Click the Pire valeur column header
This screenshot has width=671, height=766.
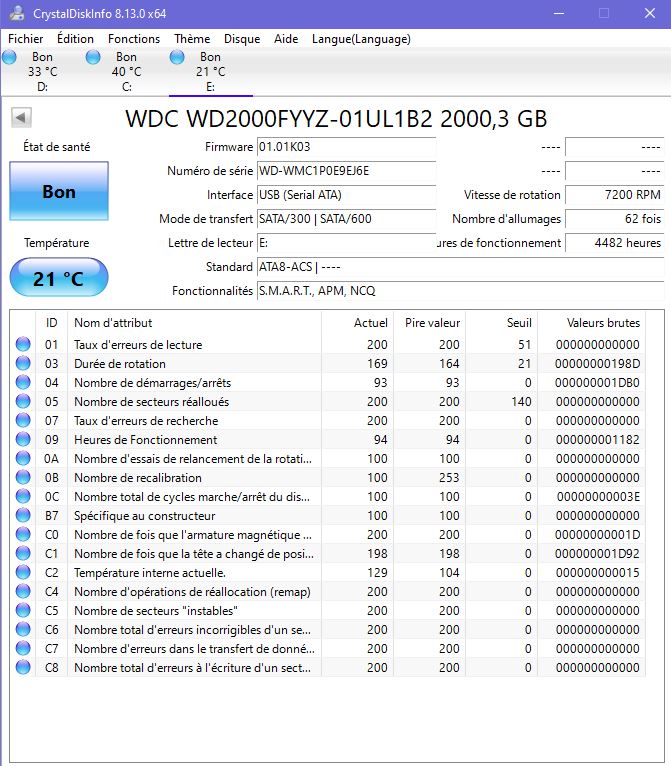click(x=429, y=323)
